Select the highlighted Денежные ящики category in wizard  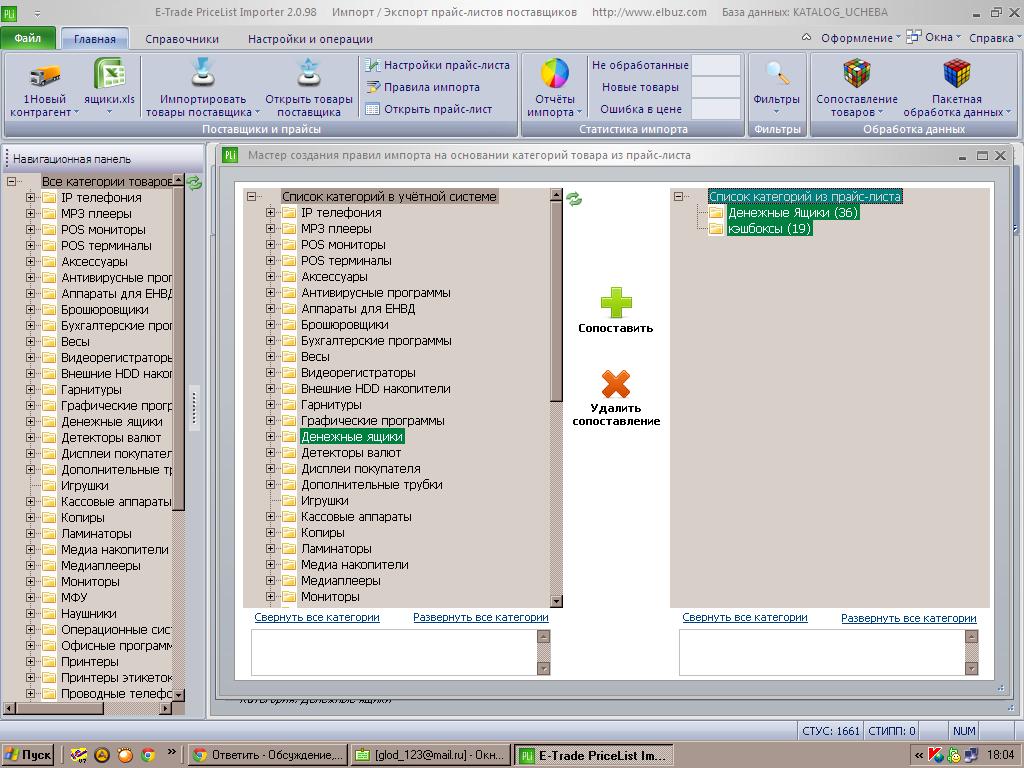click(x=352, y=436)
